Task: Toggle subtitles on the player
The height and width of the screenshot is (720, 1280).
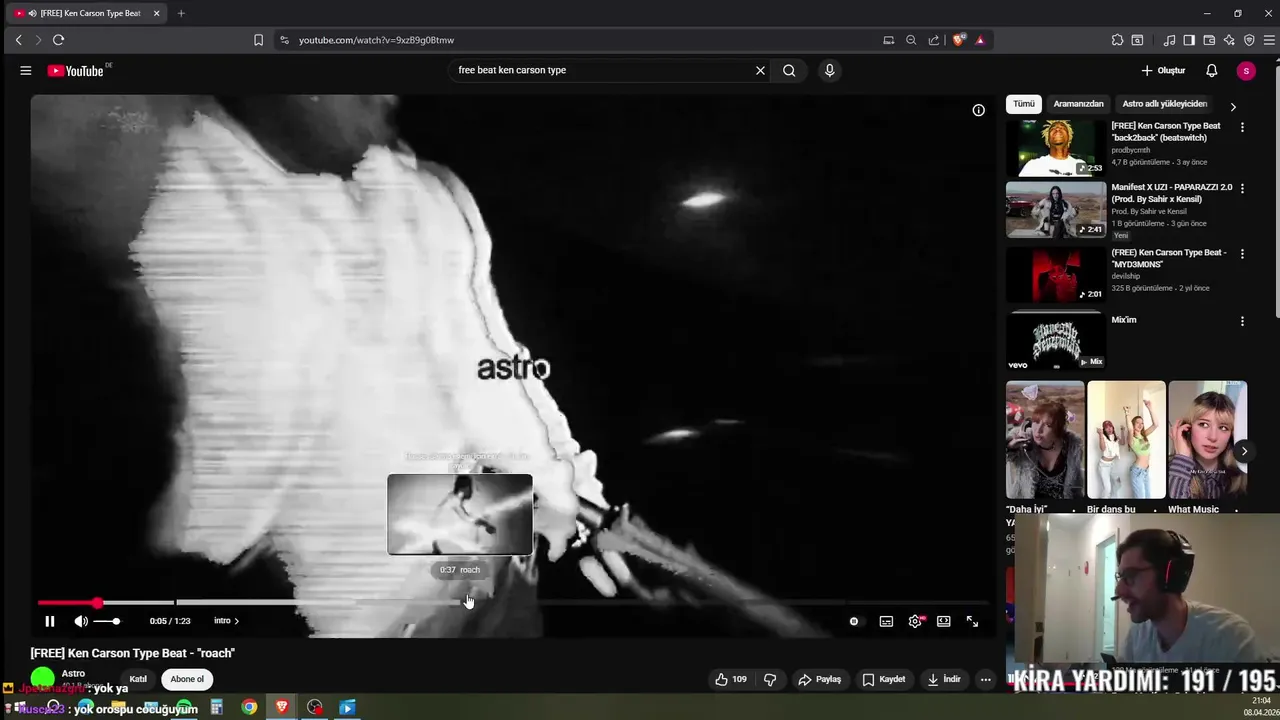Action: point(886,621)
